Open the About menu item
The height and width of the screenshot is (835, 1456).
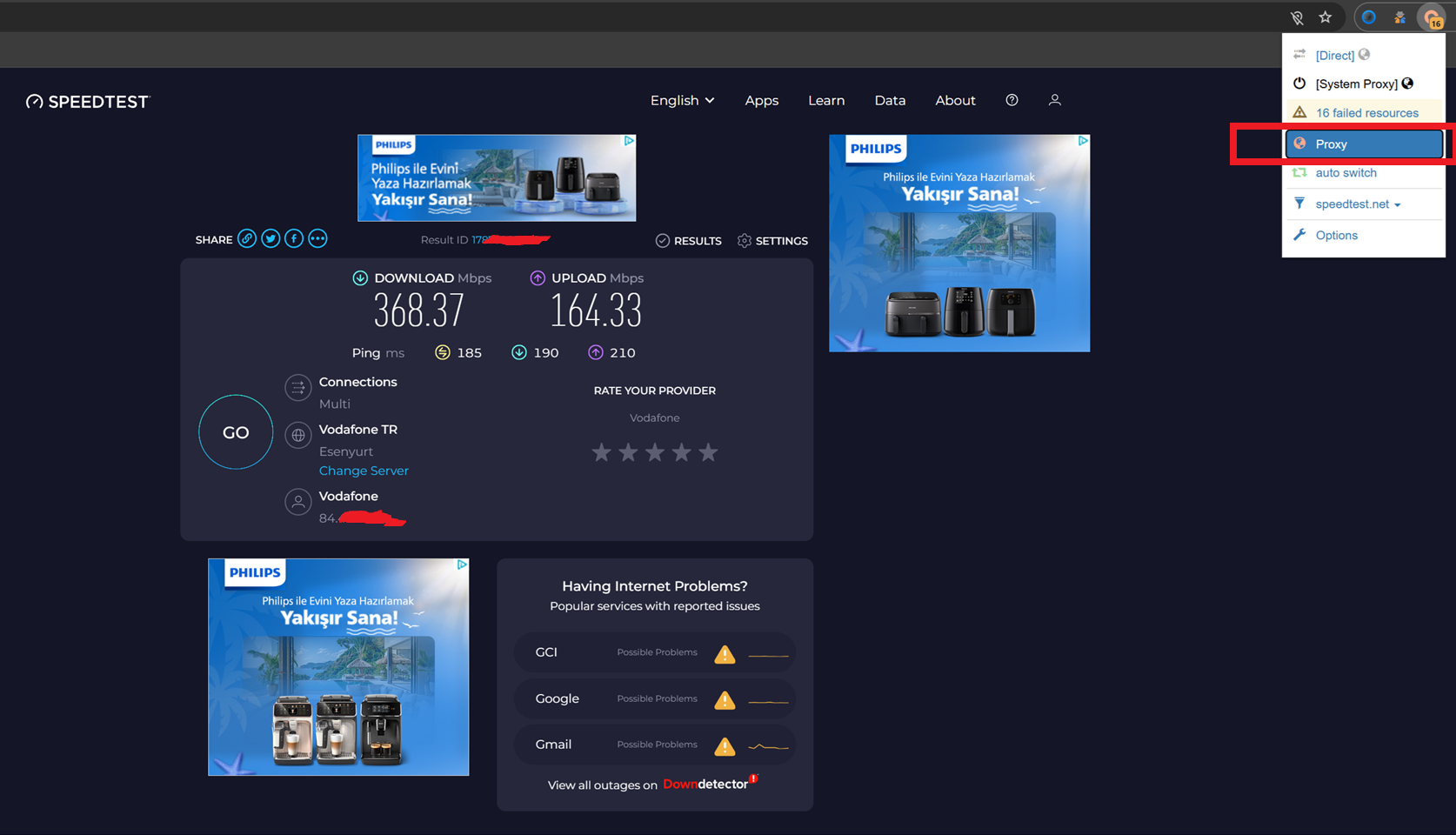pyautogui.click(x=955, y=101)
